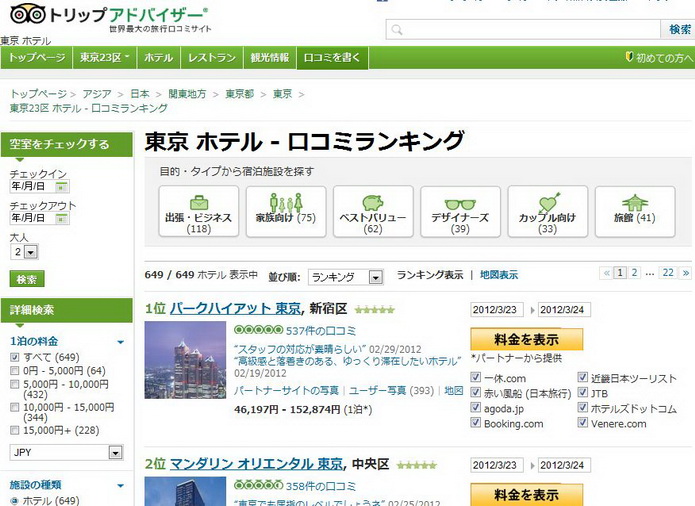Viewport: 695px width, 506px height.
Task: Uncheck agoda.jp partner checkbox
Action: point(476,408)
